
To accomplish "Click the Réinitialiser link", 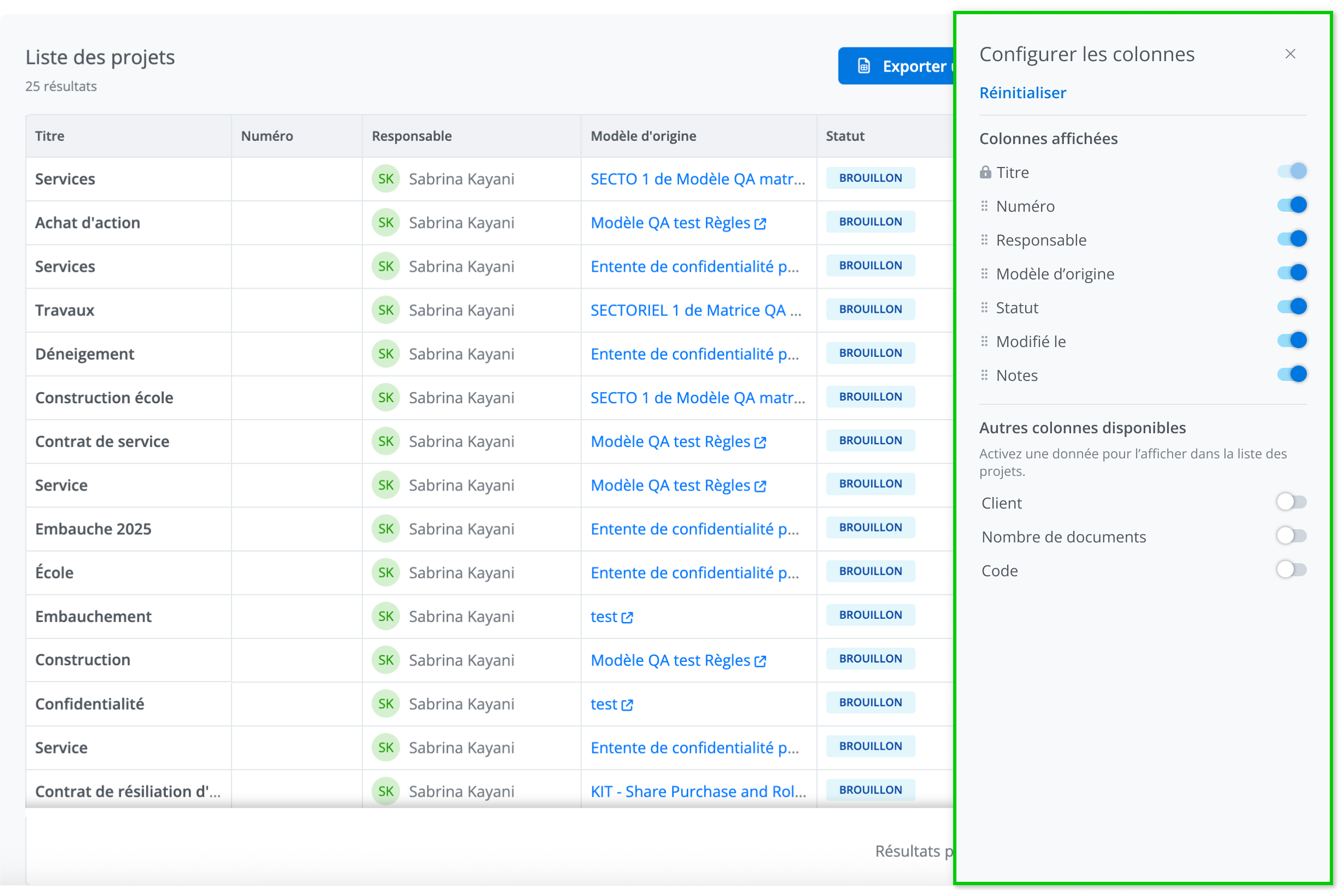I will (x=1022, y=93).
